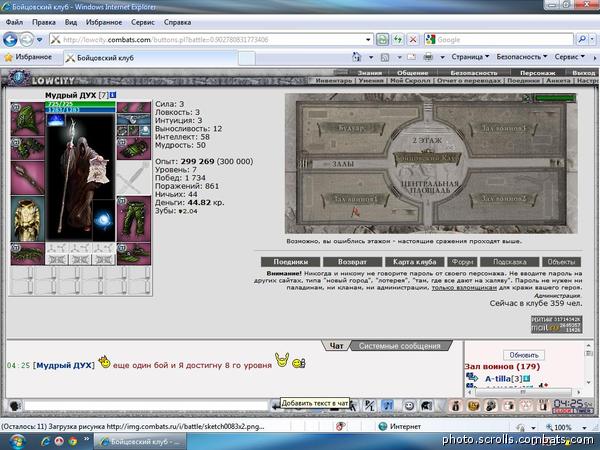Viewport: 600px width, 450px height.
Task: Expand the Безопасность IE toolbar dropdown
Action: (522, 57)
